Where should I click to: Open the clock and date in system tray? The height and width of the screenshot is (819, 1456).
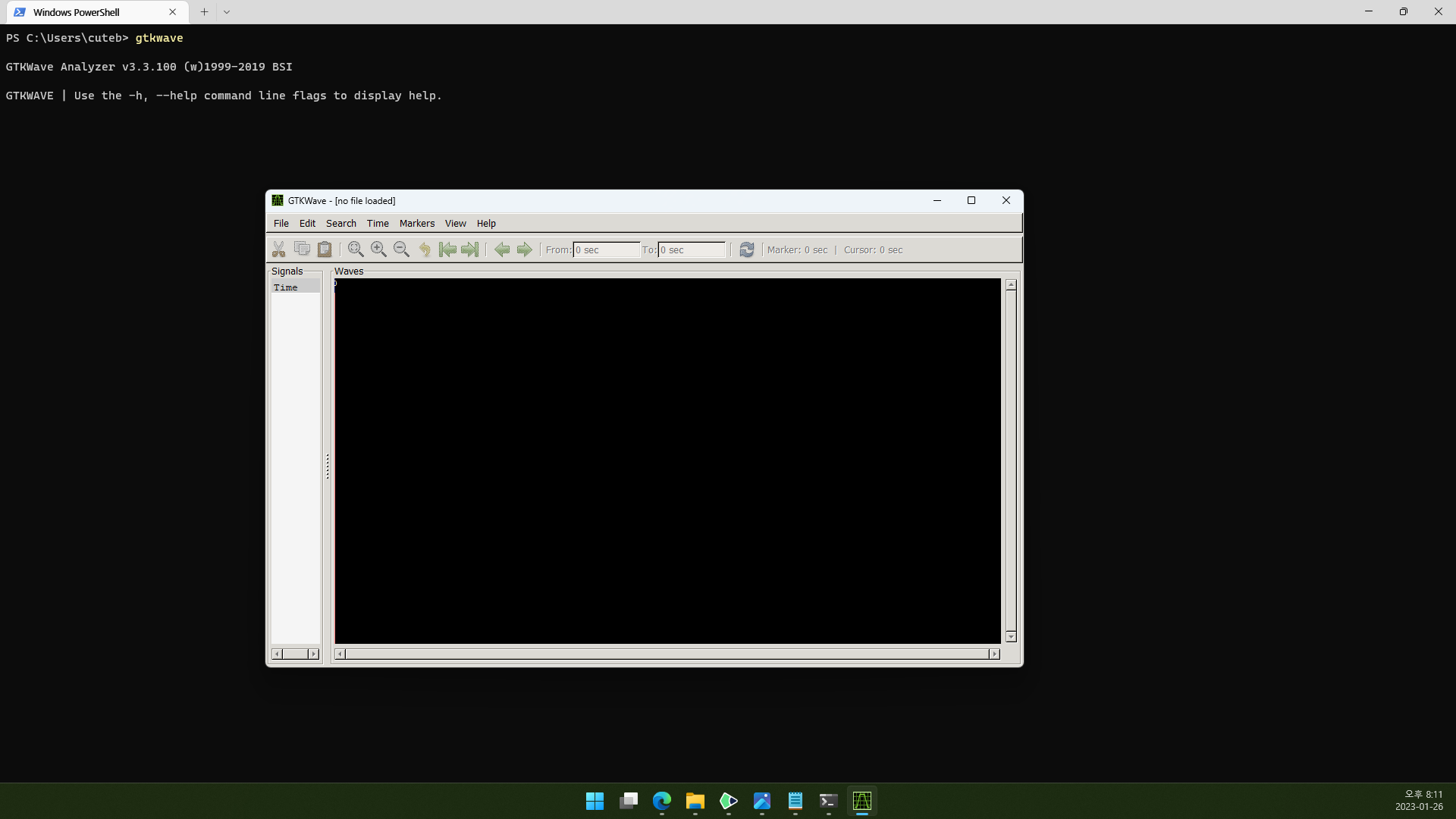tap(1420, 801)
